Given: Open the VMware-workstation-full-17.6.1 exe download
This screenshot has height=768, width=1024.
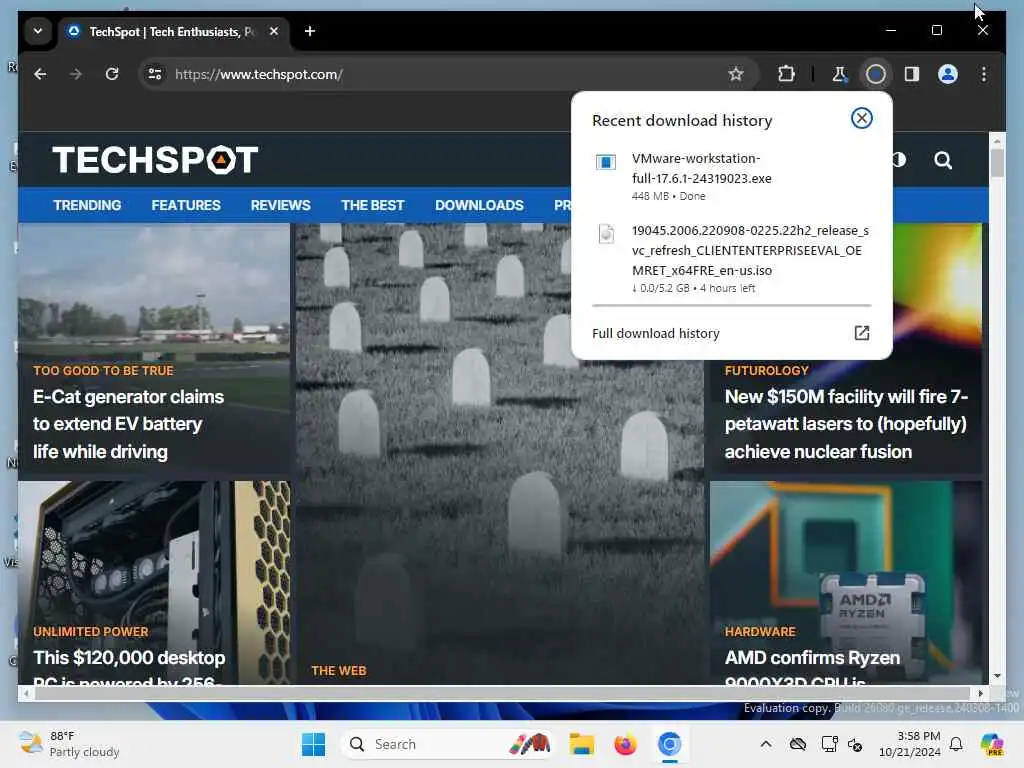Looking at the screenshot, I should [731, 176].
